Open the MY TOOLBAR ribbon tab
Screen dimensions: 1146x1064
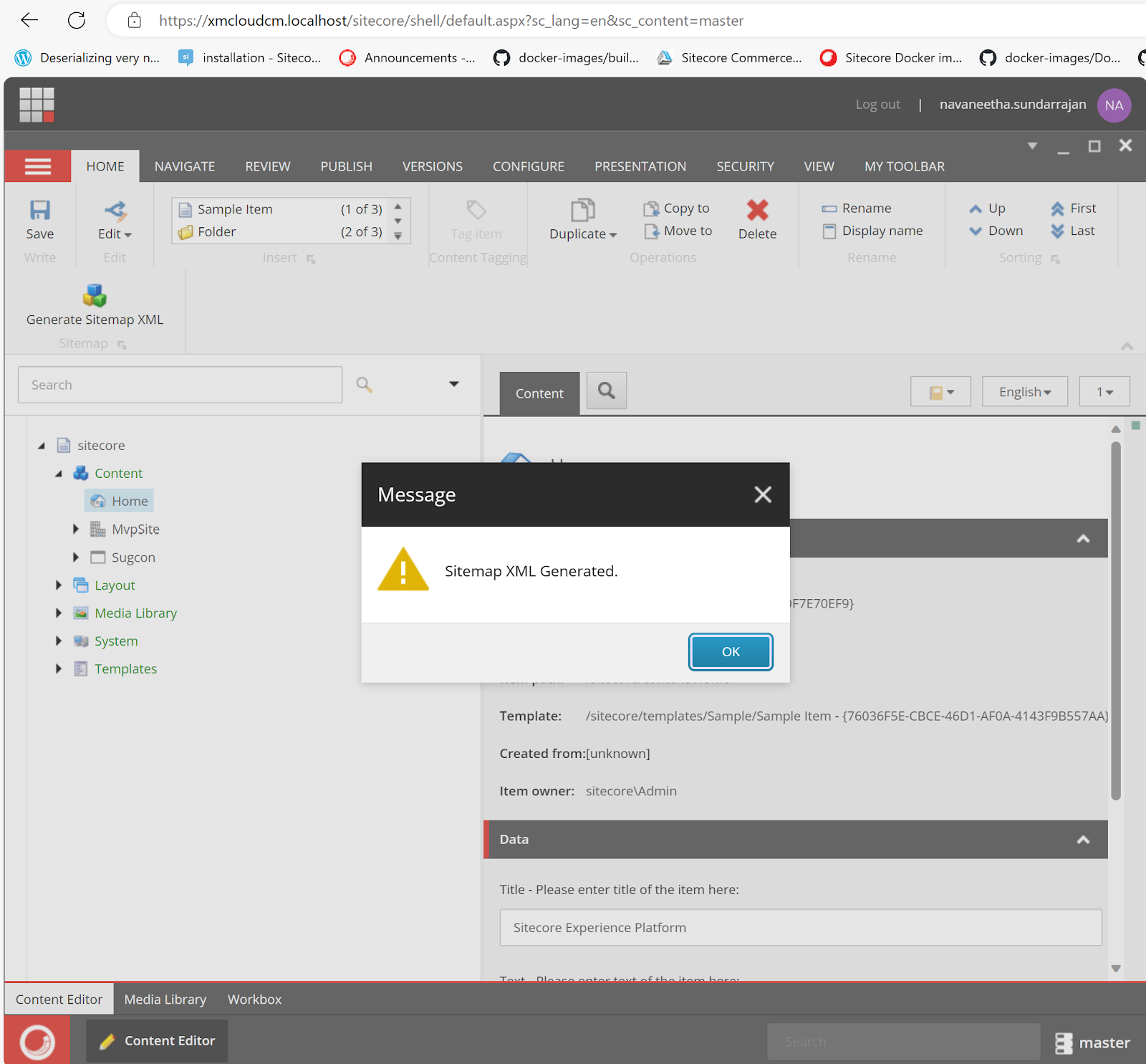click(x=905, y=166)
